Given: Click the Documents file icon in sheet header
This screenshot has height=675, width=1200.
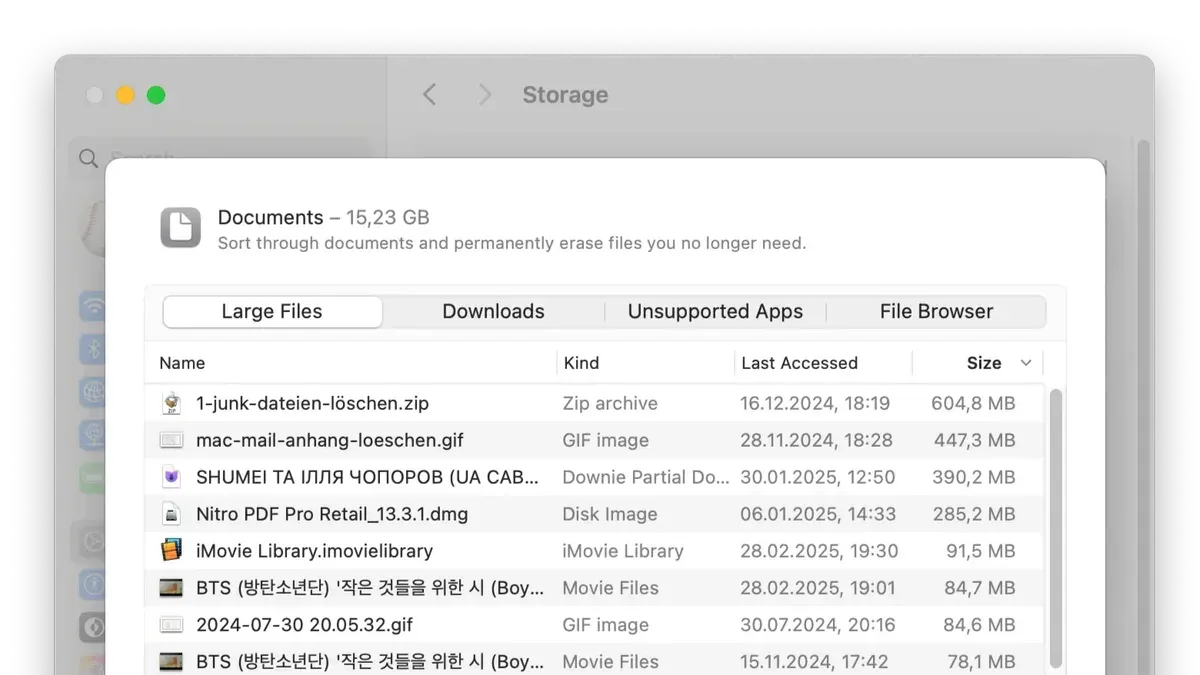Looking at the screenshot, I should coord(181,227).
